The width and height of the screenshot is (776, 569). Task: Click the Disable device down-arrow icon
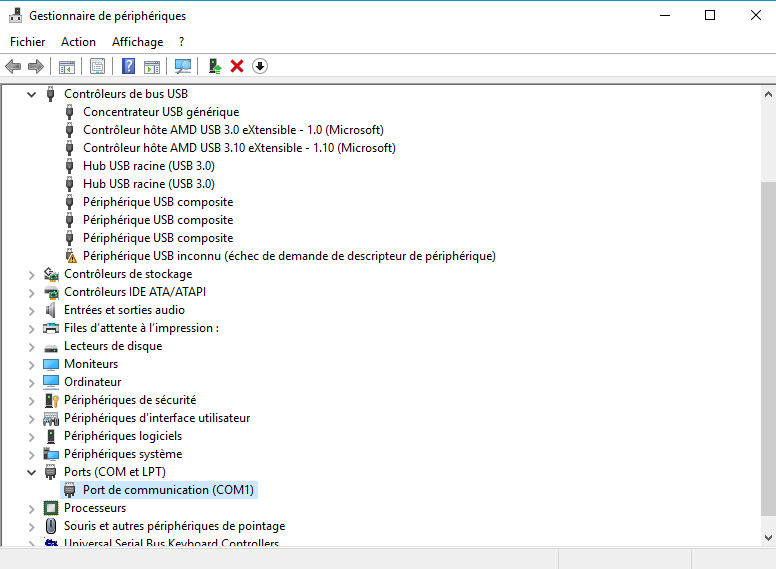[260, 66]
